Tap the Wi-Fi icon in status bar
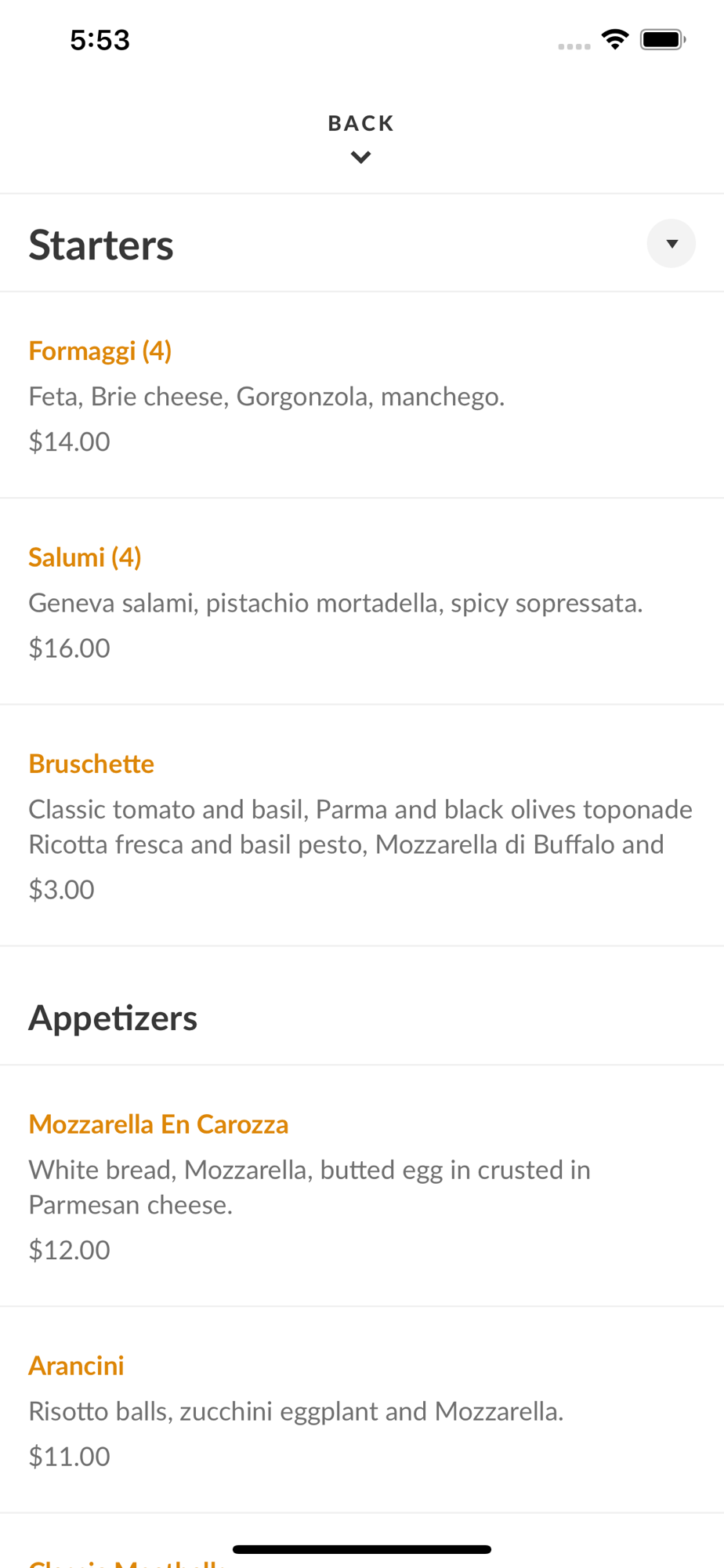Image resolution: width=724 pixels, height=1568 pixels. [615, 39]
